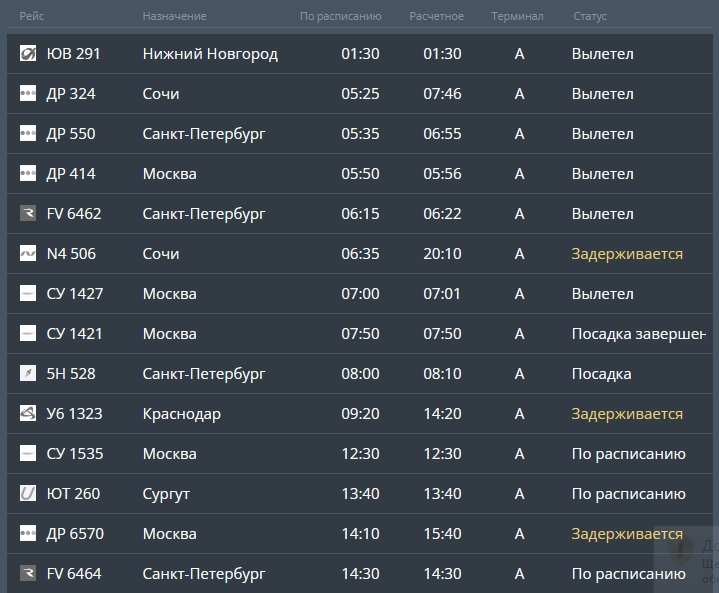Image resolution: width=719 pixels, height=593 pixels.
Task: Click the airline icon for ДР 6570
Action: pyautogui.click(x=28, y=534)
